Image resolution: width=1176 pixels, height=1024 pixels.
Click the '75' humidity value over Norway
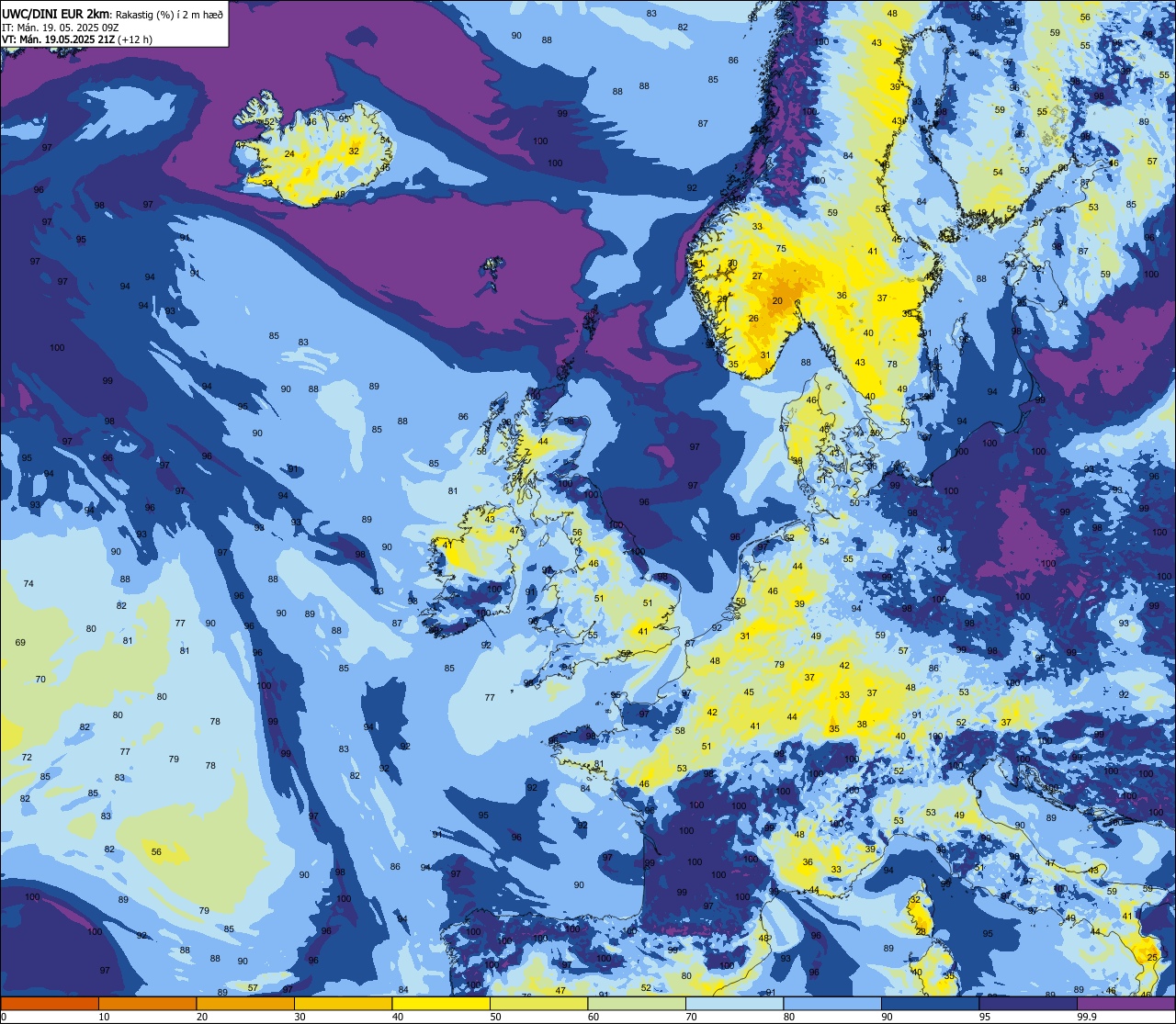(x=781, y=249)
